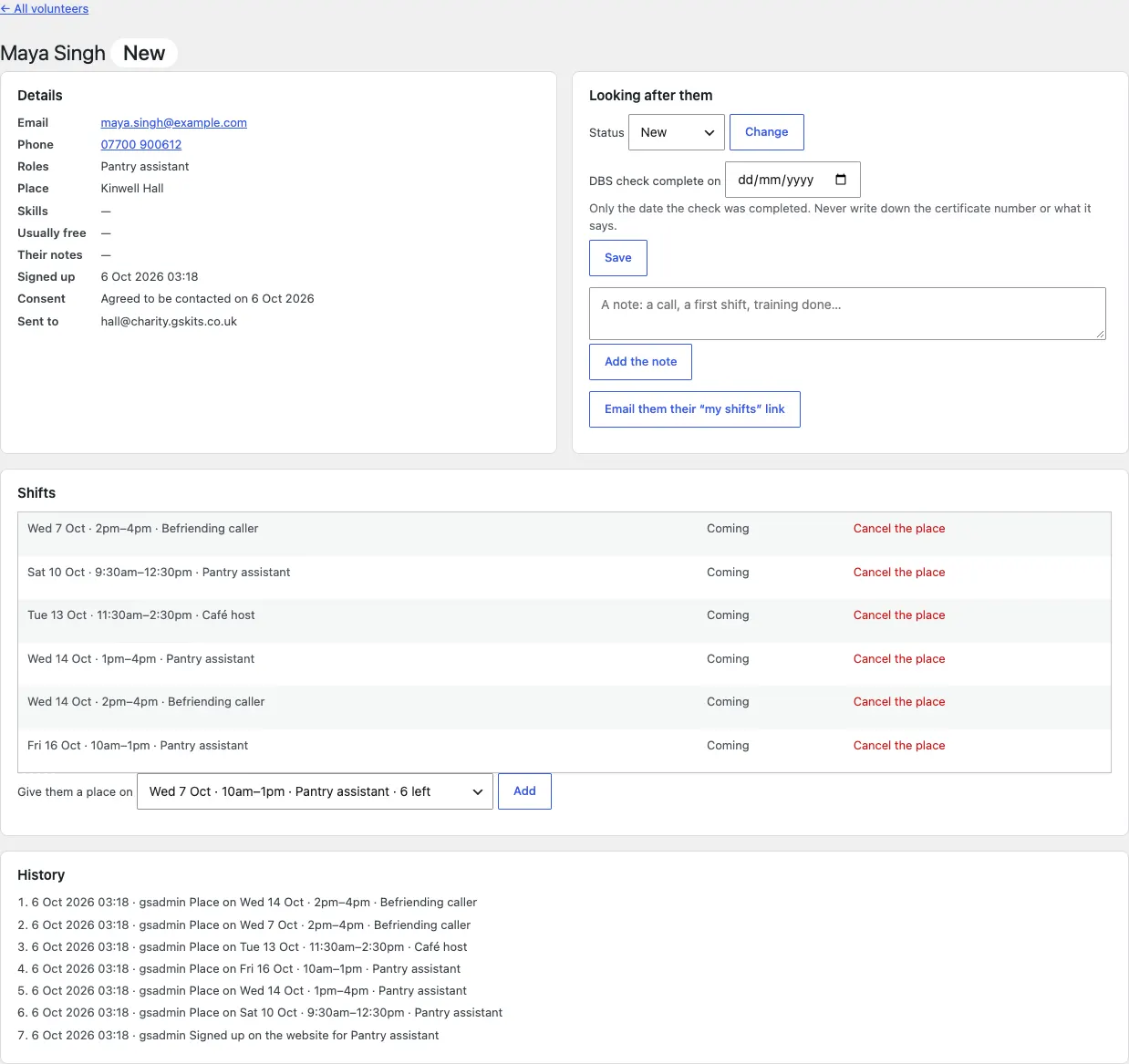
Task: Cancel the place for Sat 10 Oct Pantry assistant
Action: (898, 573)
